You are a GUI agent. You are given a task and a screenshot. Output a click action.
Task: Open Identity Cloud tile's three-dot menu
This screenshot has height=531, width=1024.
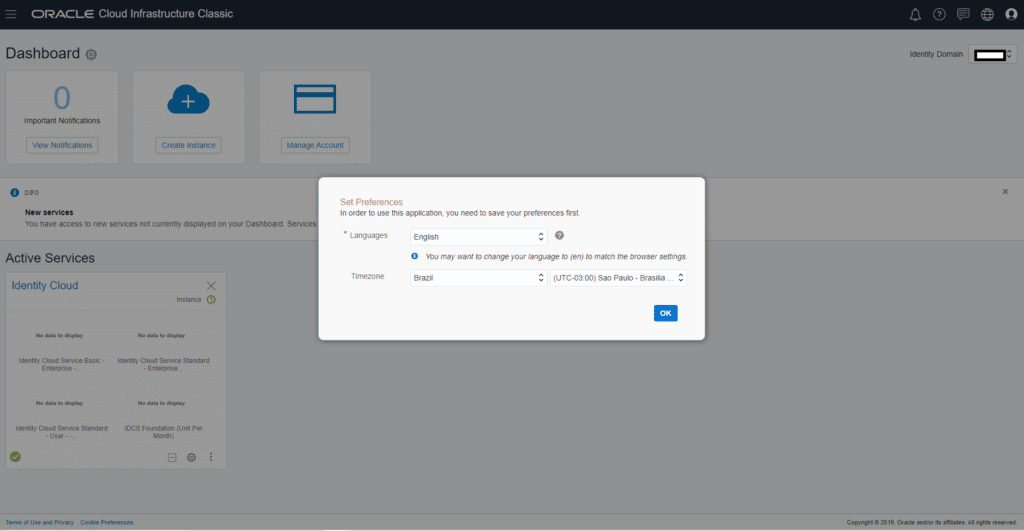tap(211, 457)
